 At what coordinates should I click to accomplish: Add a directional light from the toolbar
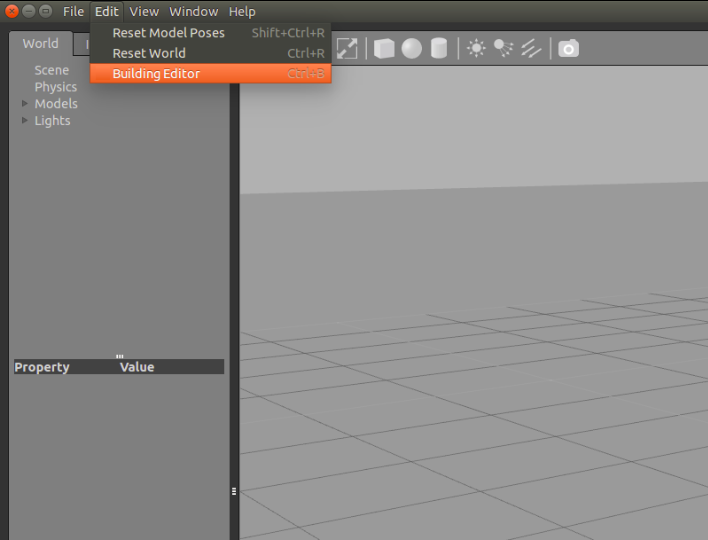click(532, 48)
